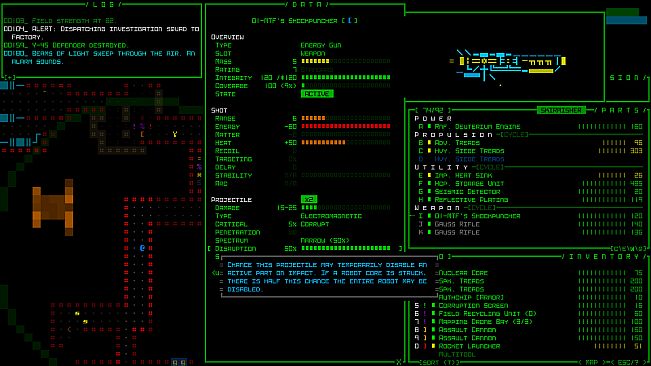Click the ACTIVE state button
Screen dimensions: 651x366
(x=317, y=94)
